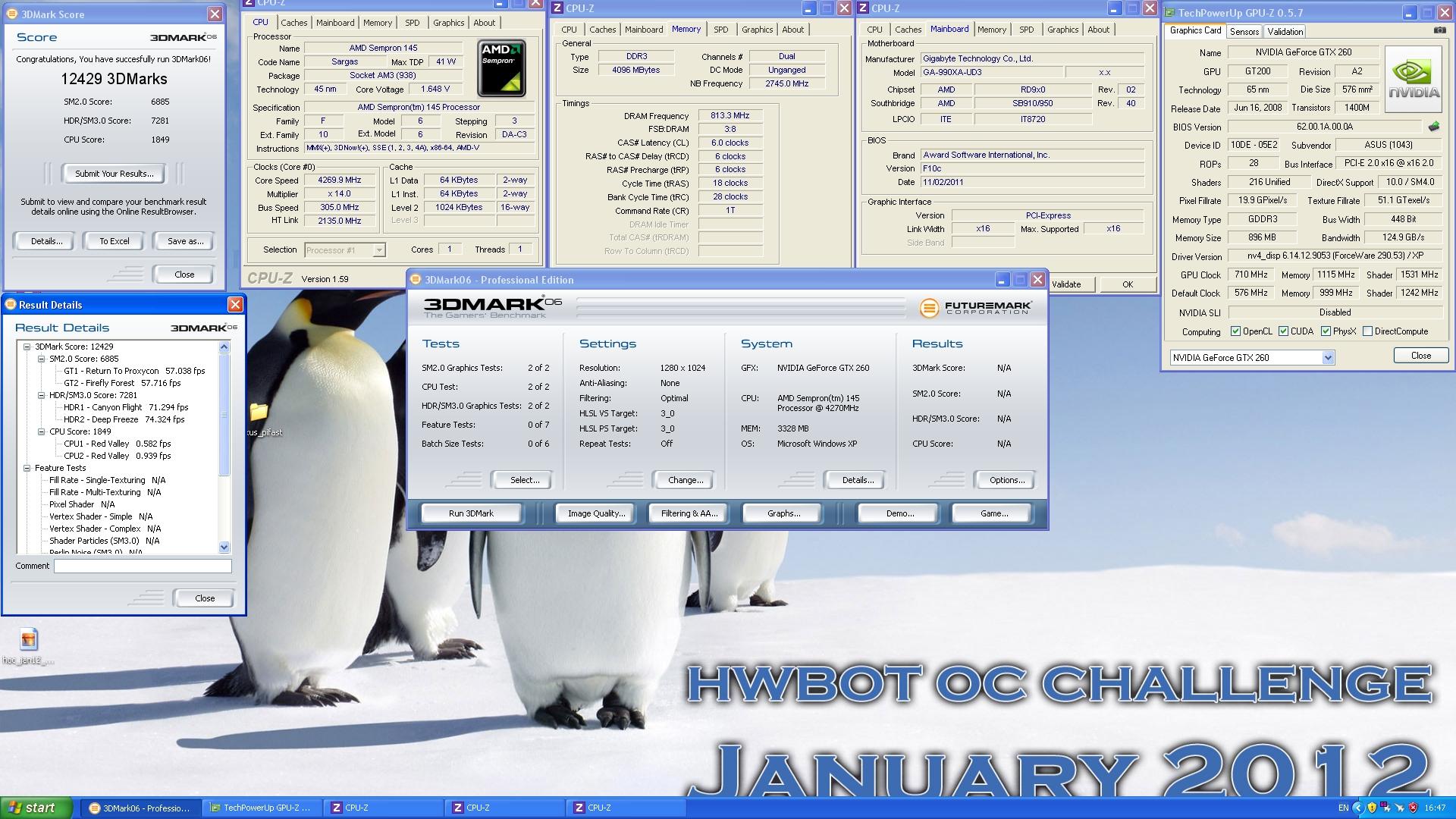Open the Sensors tab in GPU-Z

click(1244, 31)
